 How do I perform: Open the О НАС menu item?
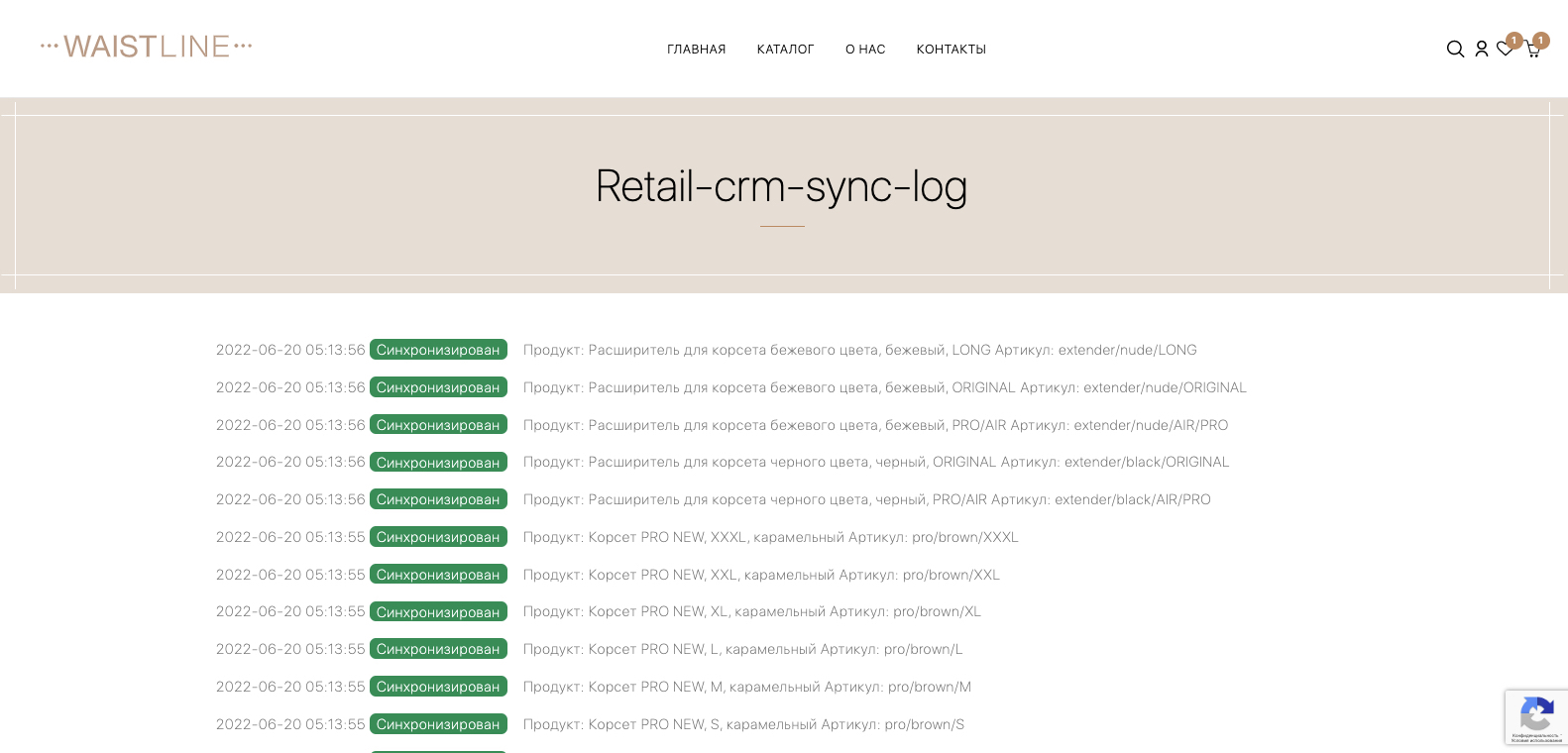coord(865,50)
